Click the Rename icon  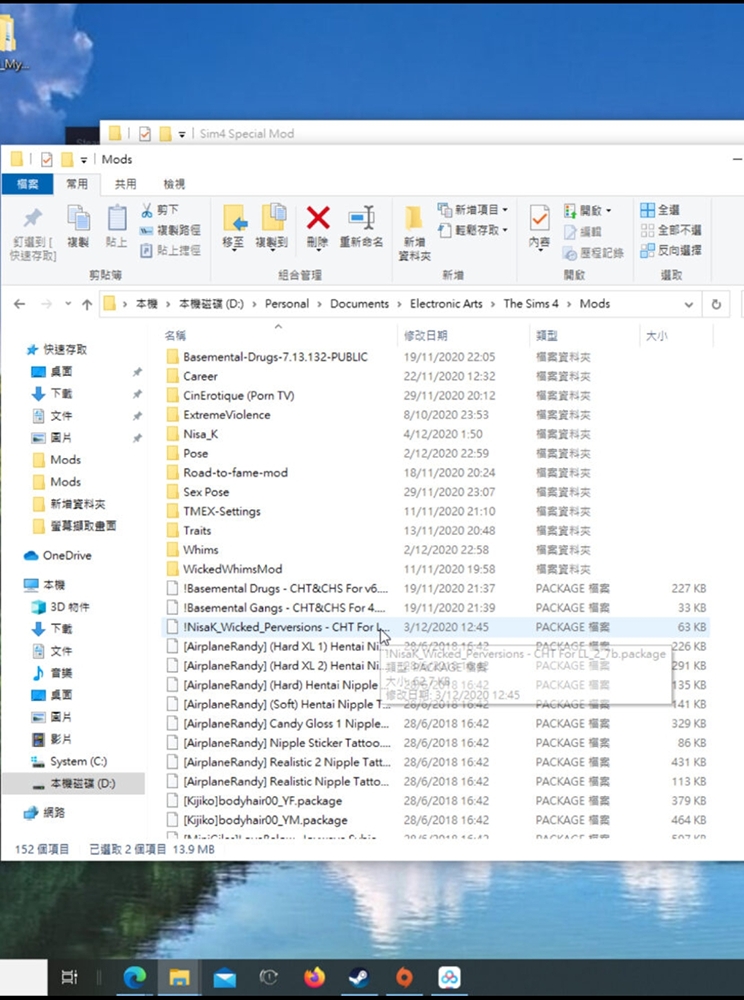click(361, 218)
